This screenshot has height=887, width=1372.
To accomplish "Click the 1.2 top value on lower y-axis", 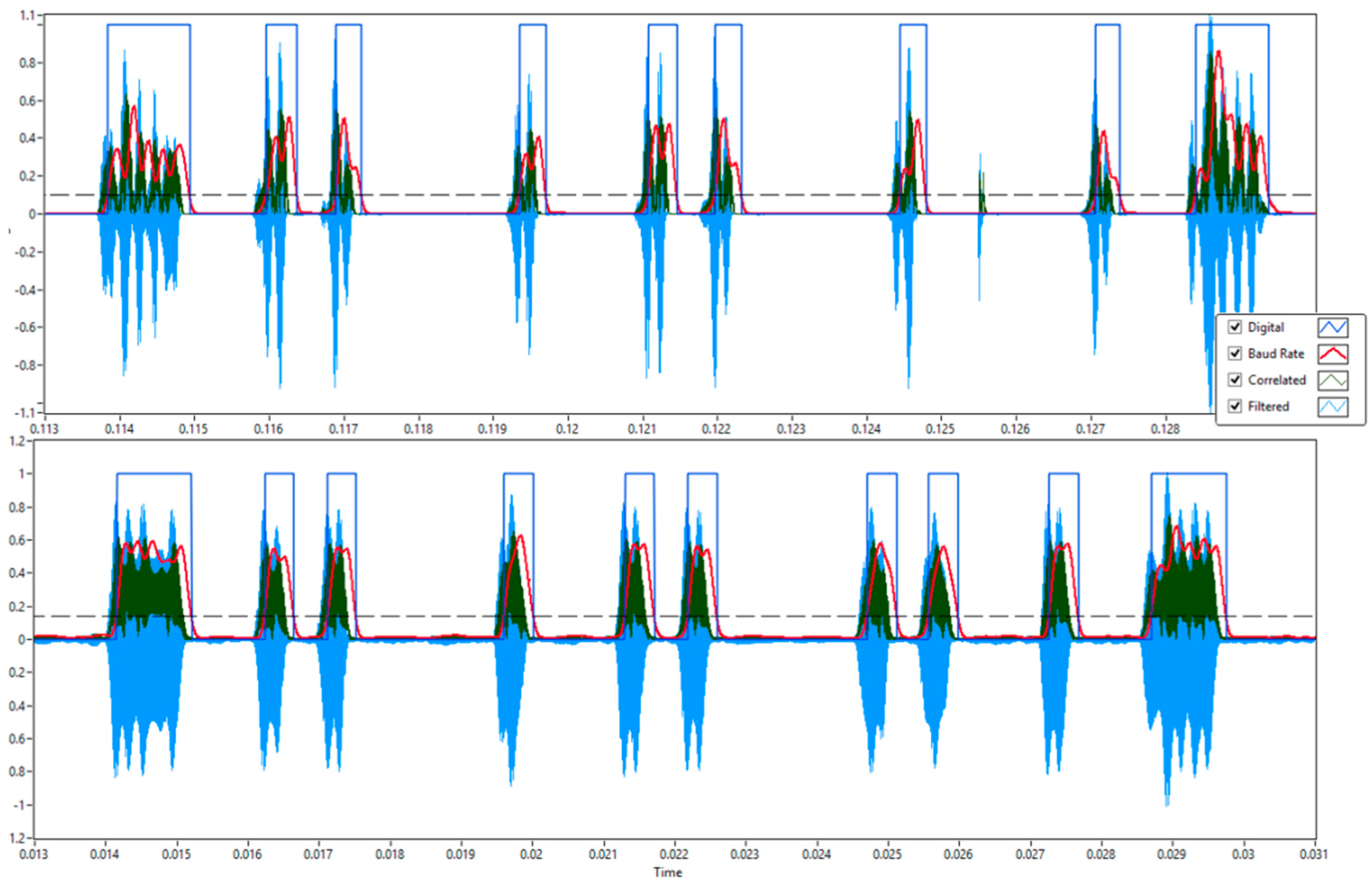I will [17, 442].
